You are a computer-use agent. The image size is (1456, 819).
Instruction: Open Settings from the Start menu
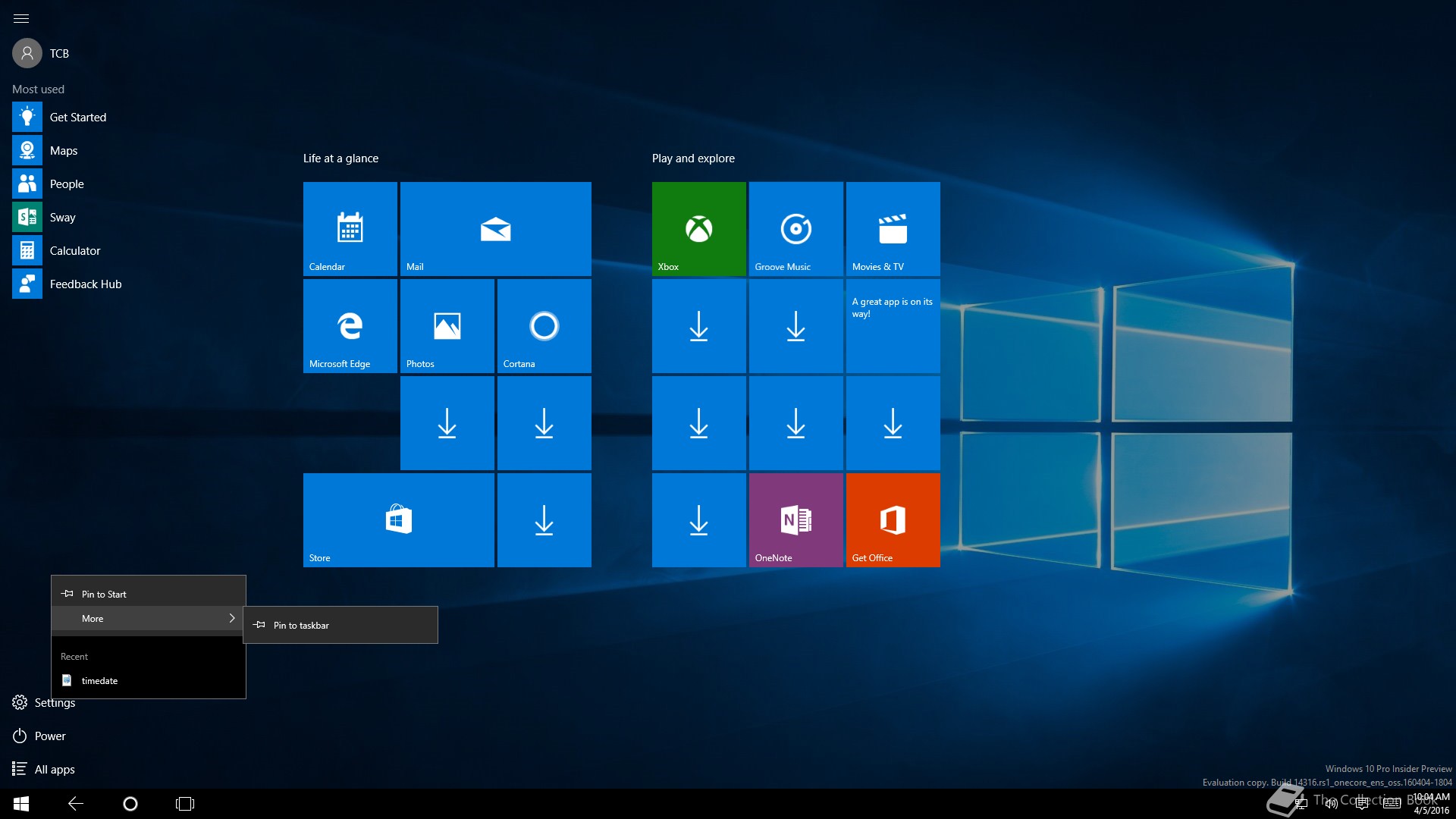coord(44,702)
